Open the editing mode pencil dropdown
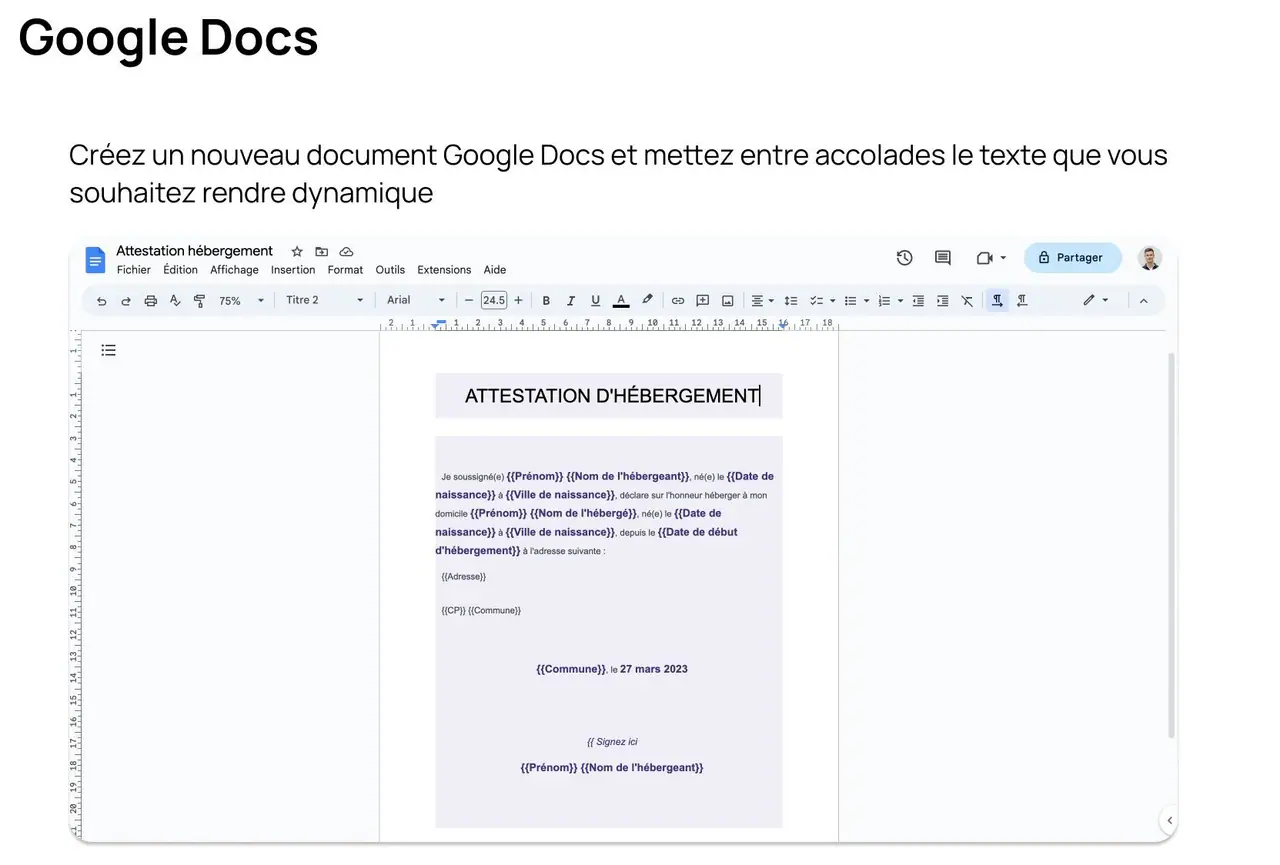Screen dimensions: 1280x865 pyautogui.click(x=1095, y=300)
